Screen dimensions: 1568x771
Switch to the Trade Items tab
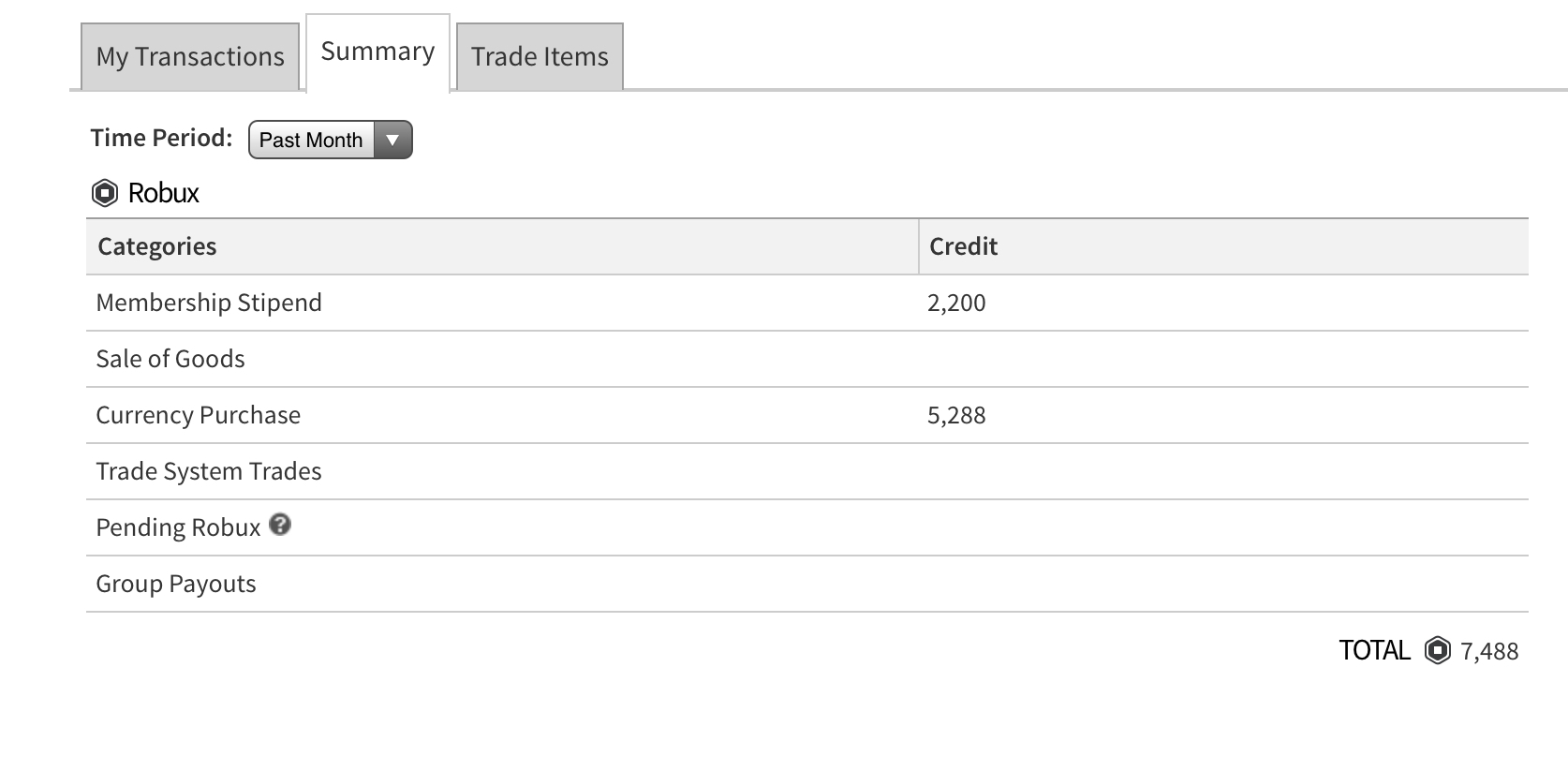(540, 57)
